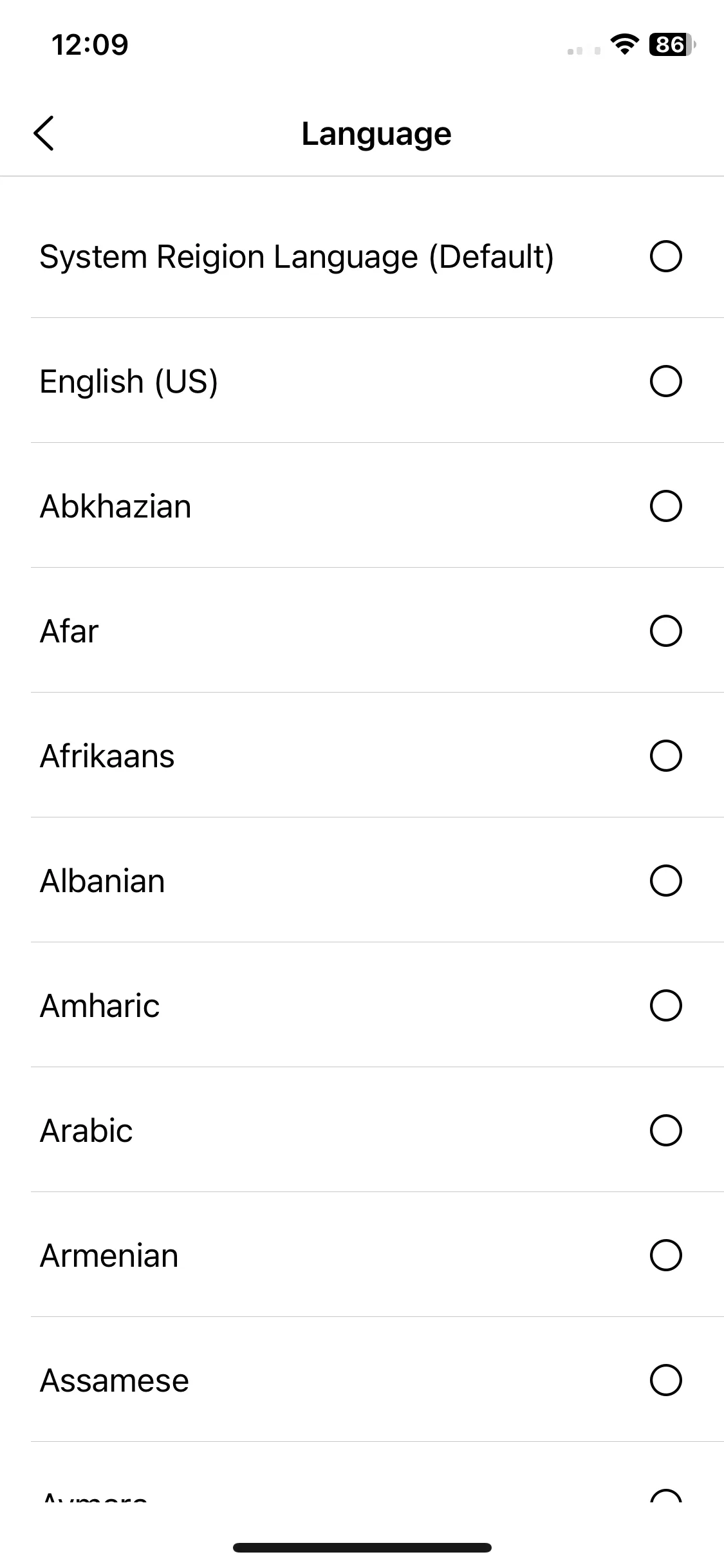Tap the Abkhazian language label

116,507
